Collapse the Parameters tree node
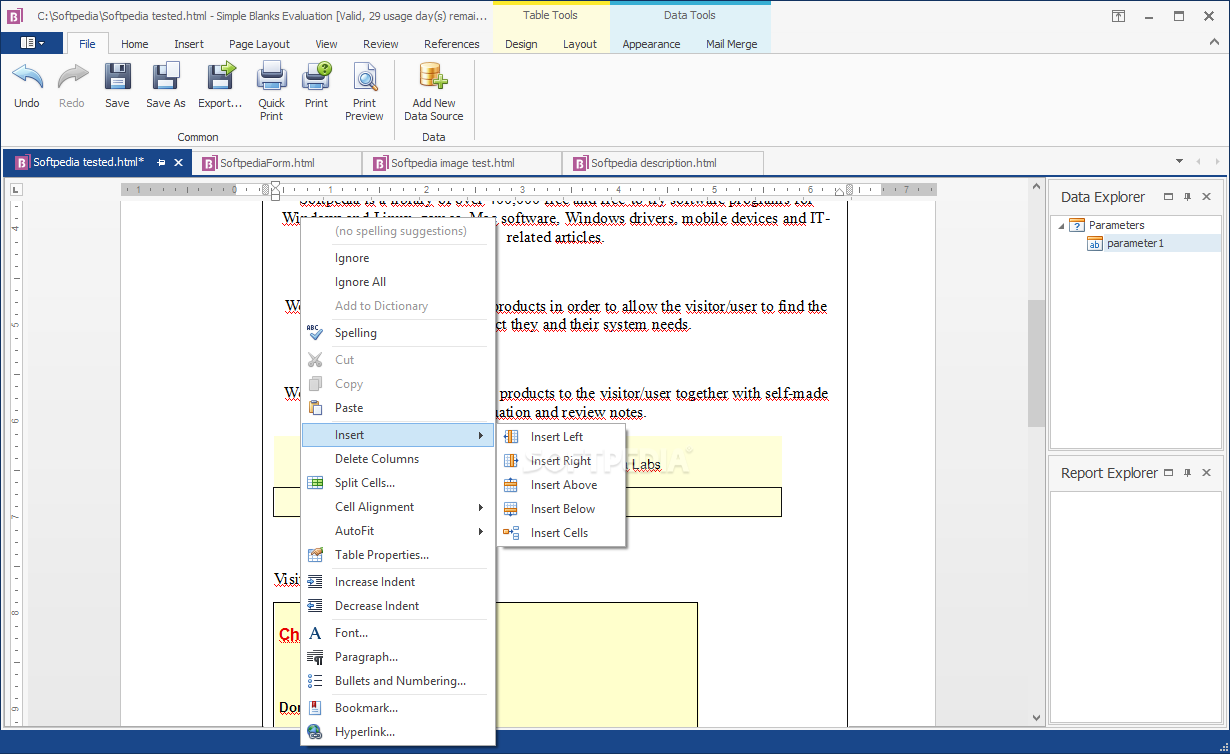 coord(1061,225)
